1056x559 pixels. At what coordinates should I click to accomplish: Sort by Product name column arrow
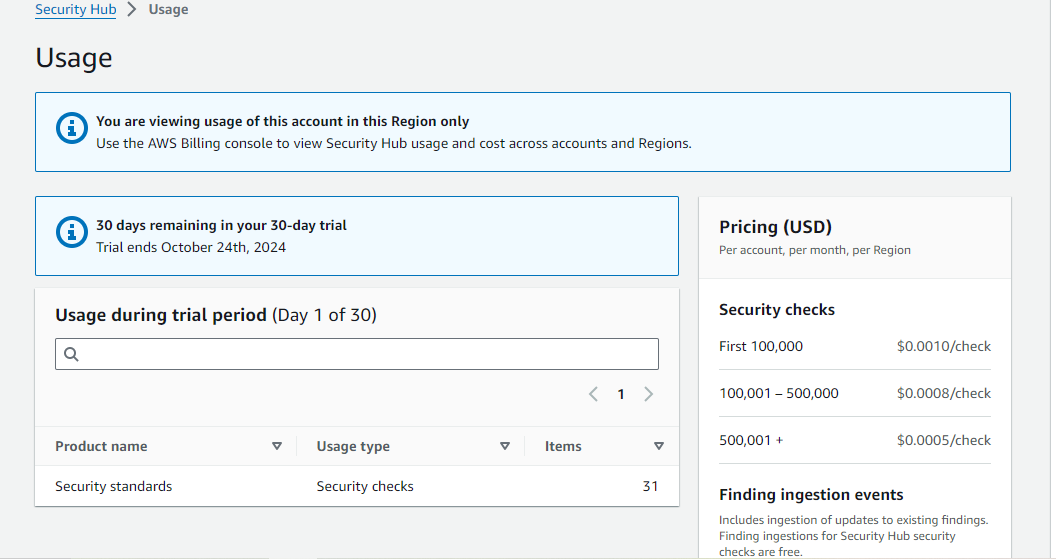tap(277, 447)
